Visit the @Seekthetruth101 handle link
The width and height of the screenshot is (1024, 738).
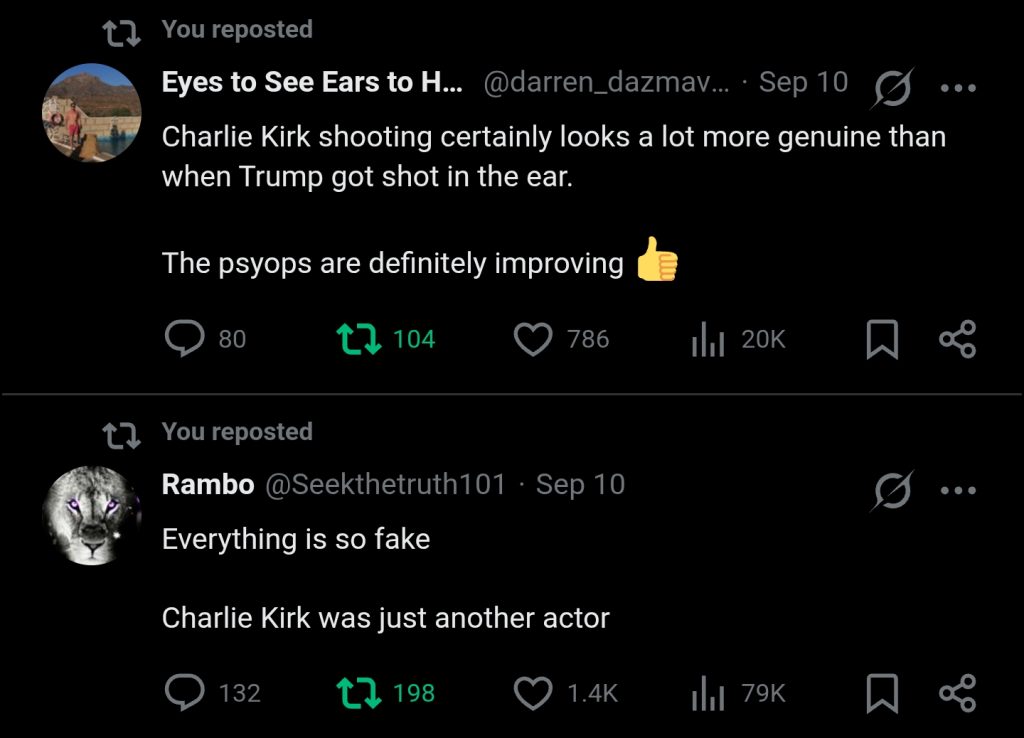click(x=385, y=485)
